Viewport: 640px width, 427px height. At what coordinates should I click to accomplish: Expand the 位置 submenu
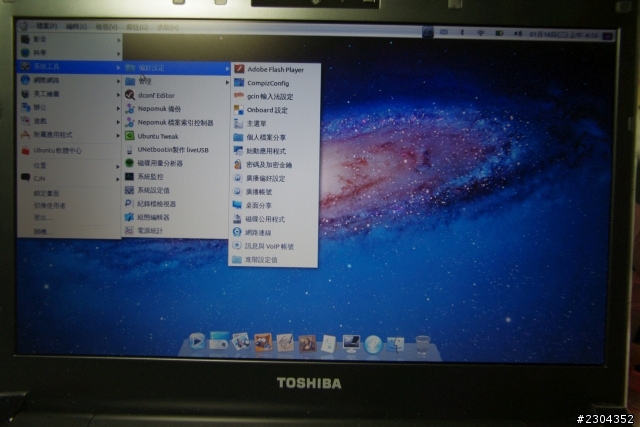pos(70,165)
